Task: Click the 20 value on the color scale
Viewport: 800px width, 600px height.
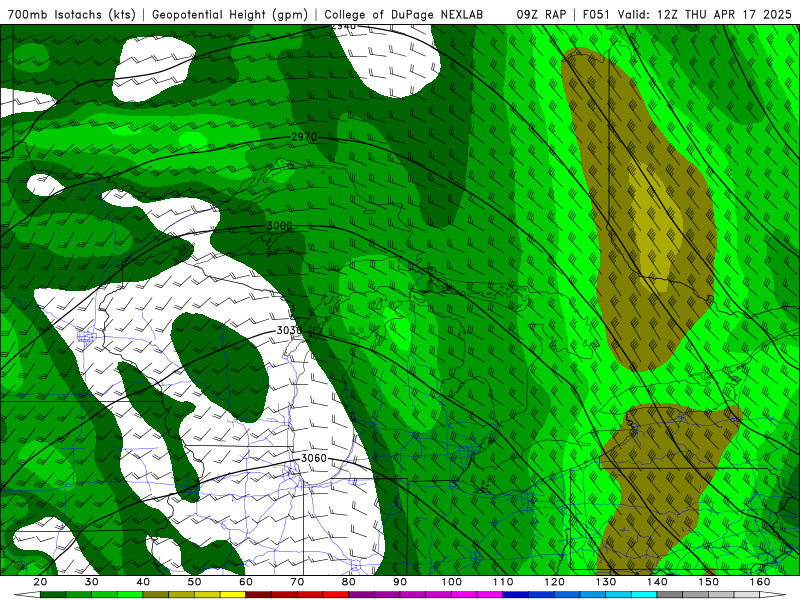Action: 40,582
